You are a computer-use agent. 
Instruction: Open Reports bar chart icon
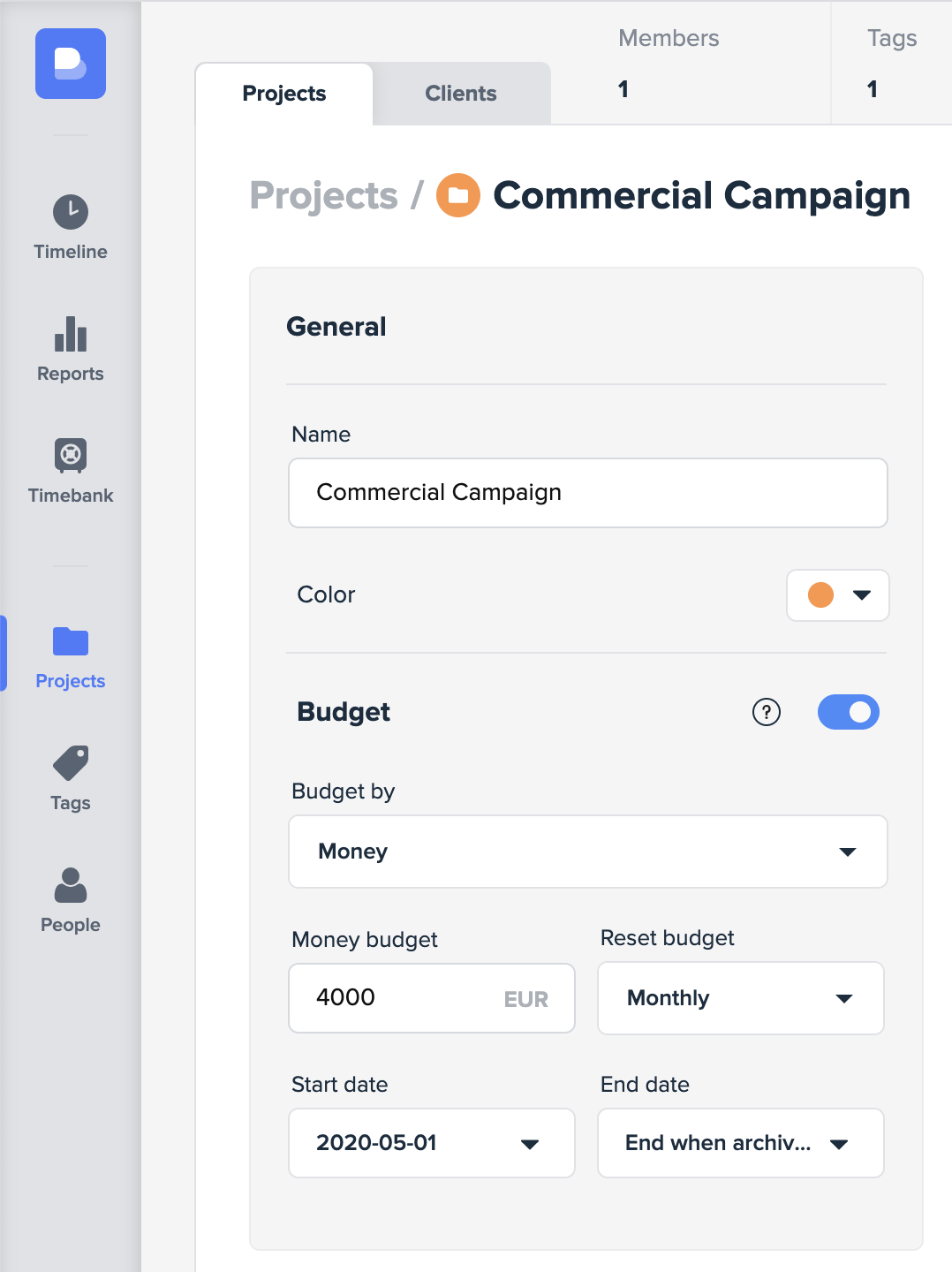(x=71, y=335)
